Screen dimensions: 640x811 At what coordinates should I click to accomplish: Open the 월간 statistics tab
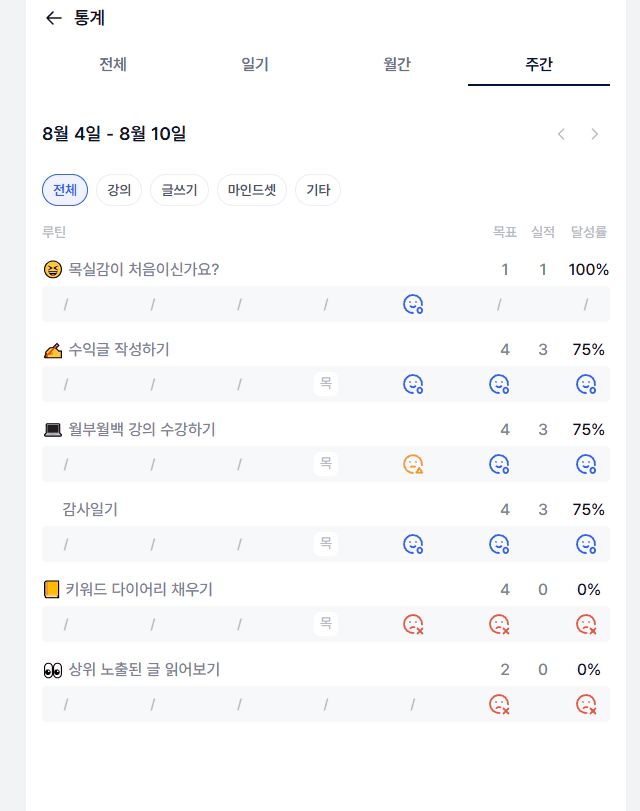[x=397, y=65]
